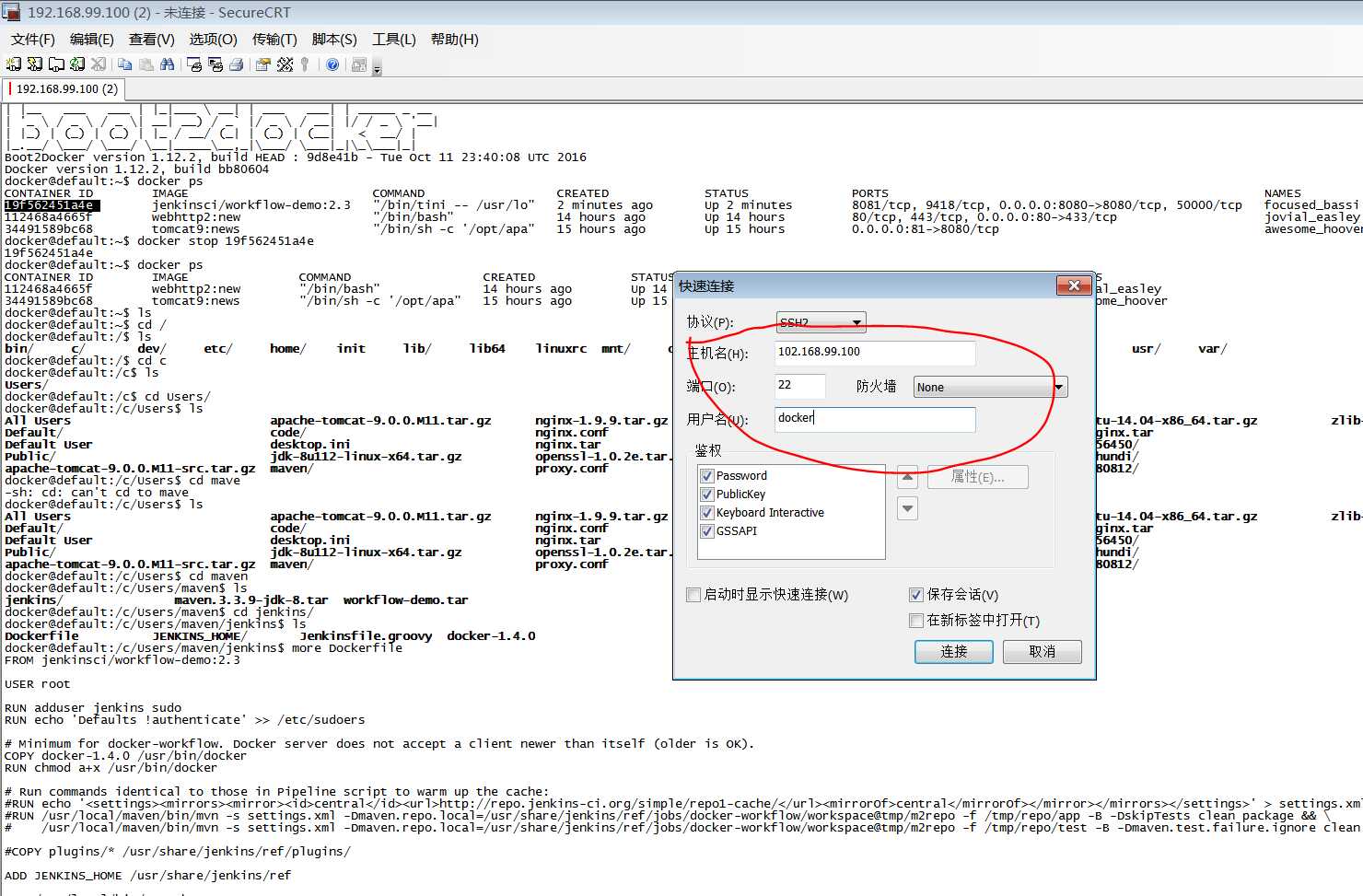The image size is (1363, 896).
Task: Click the Find binoculars icon
Action: click(x=168, y=64)
